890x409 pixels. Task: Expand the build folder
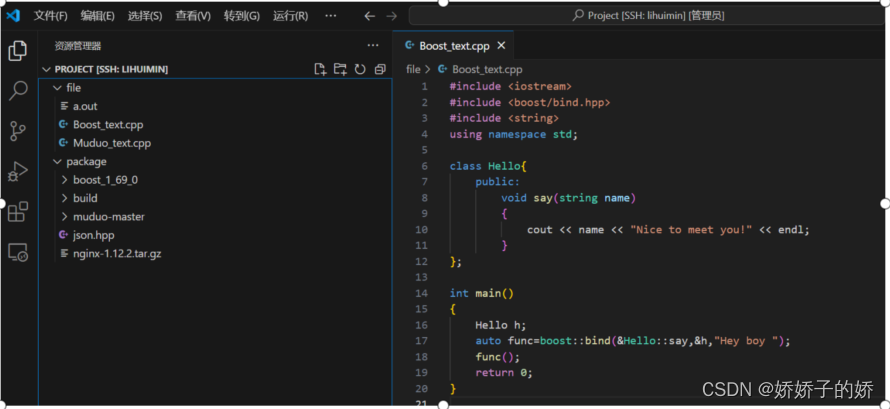tap(85, 198)
